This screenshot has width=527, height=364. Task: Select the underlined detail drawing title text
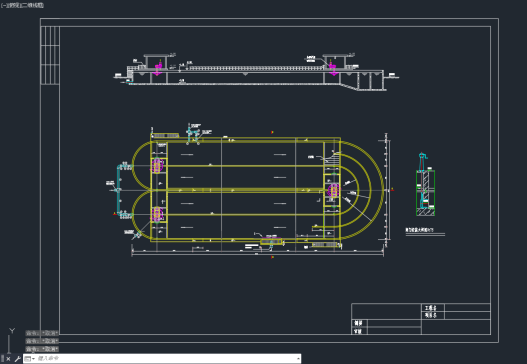coord(419,230)
